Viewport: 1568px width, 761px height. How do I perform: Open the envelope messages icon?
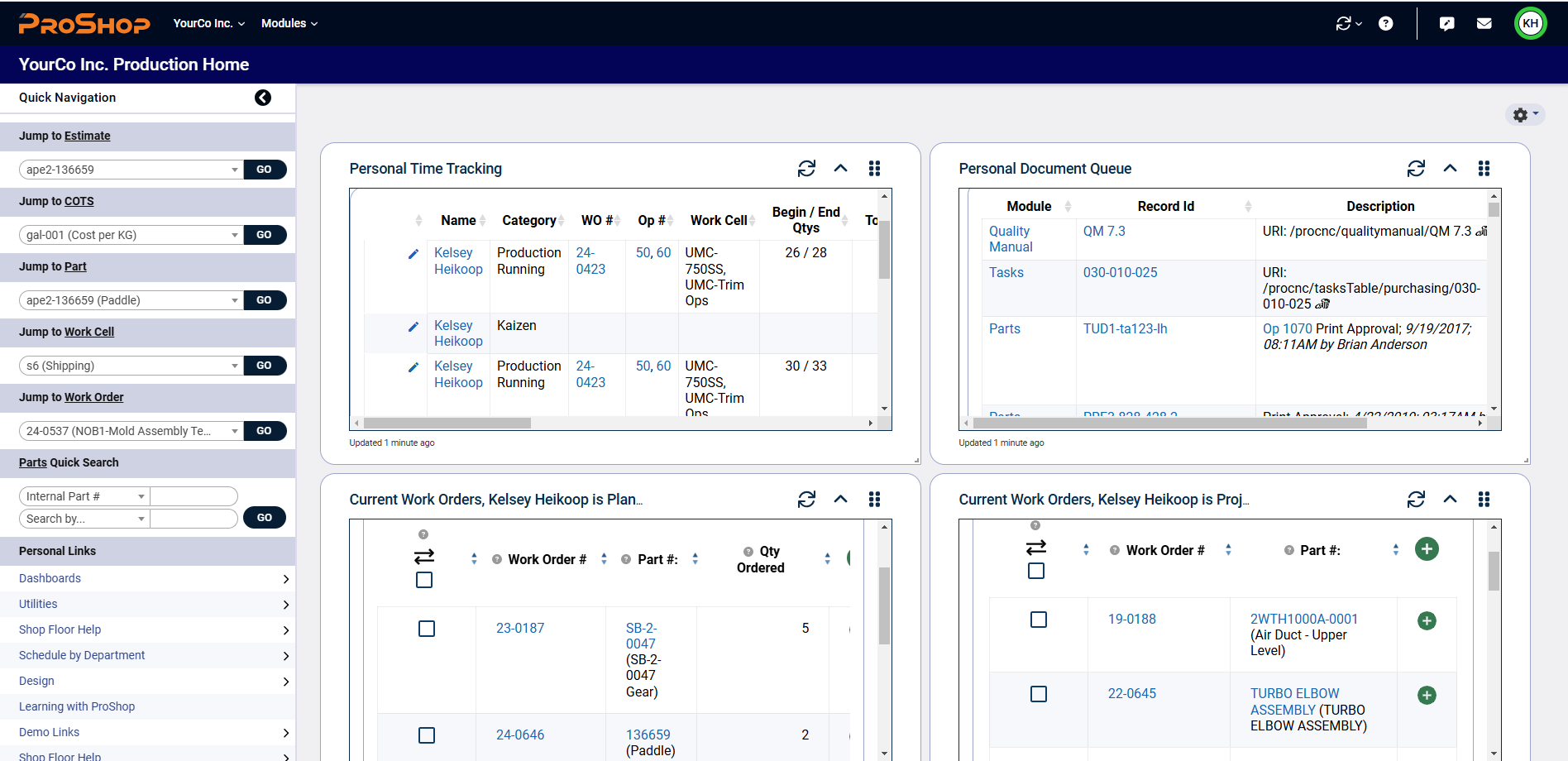[x=1484, y=24]
